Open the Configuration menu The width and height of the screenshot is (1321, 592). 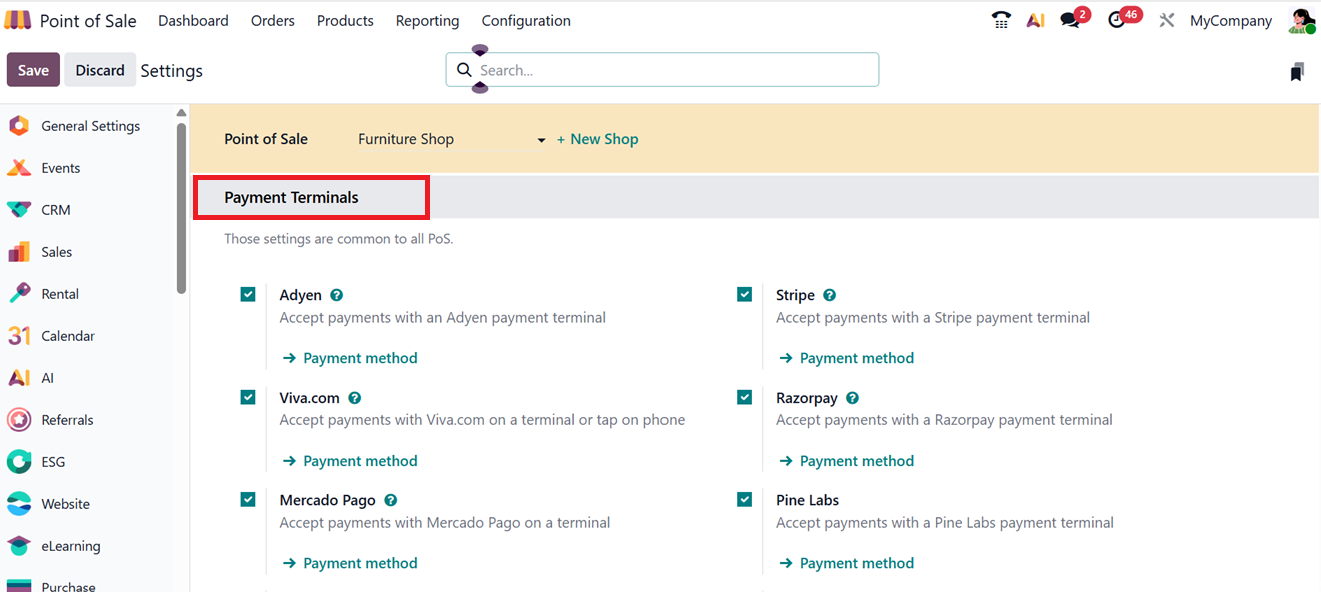(526, 20)
